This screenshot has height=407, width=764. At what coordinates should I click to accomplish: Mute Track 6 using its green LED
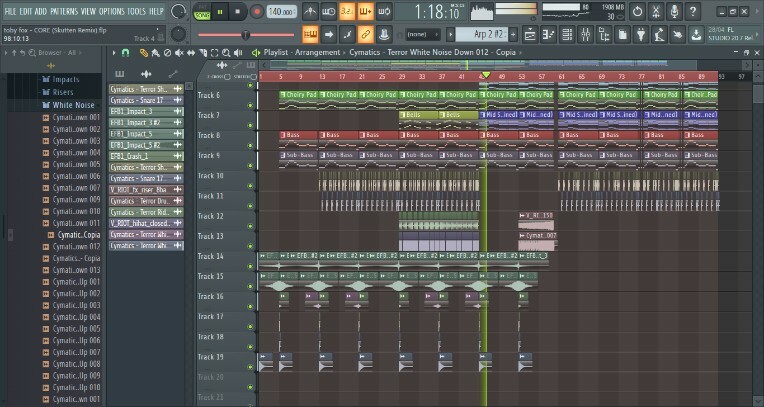(250, 105)
